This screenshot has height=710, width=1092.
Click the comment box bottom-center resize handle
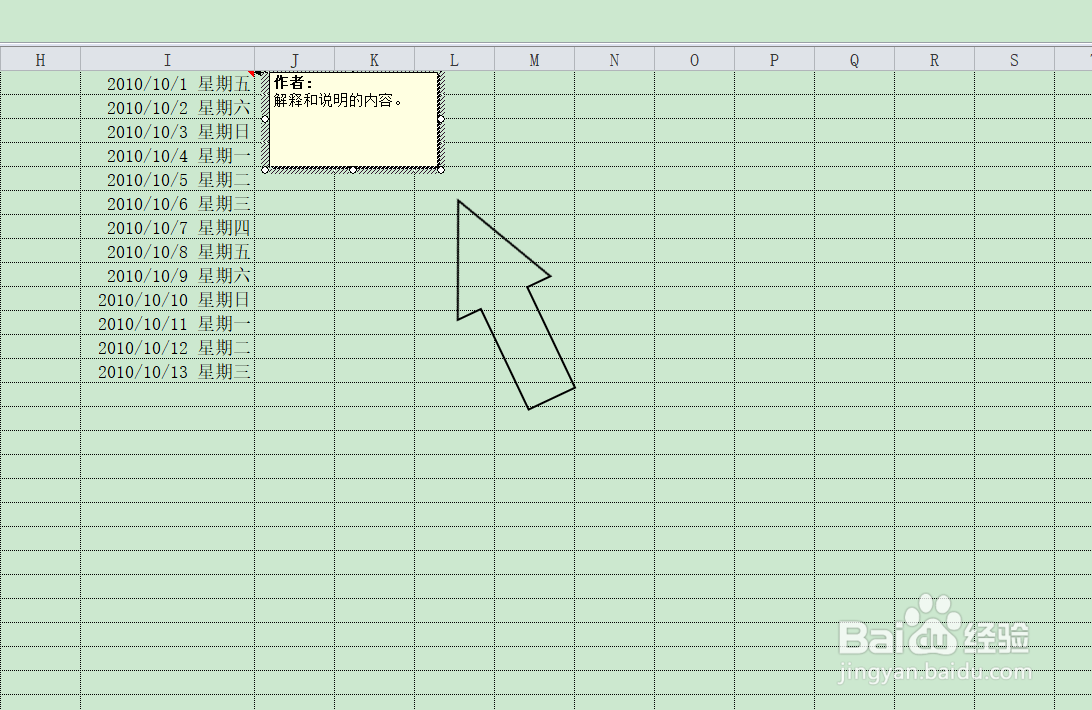(353, 170)
